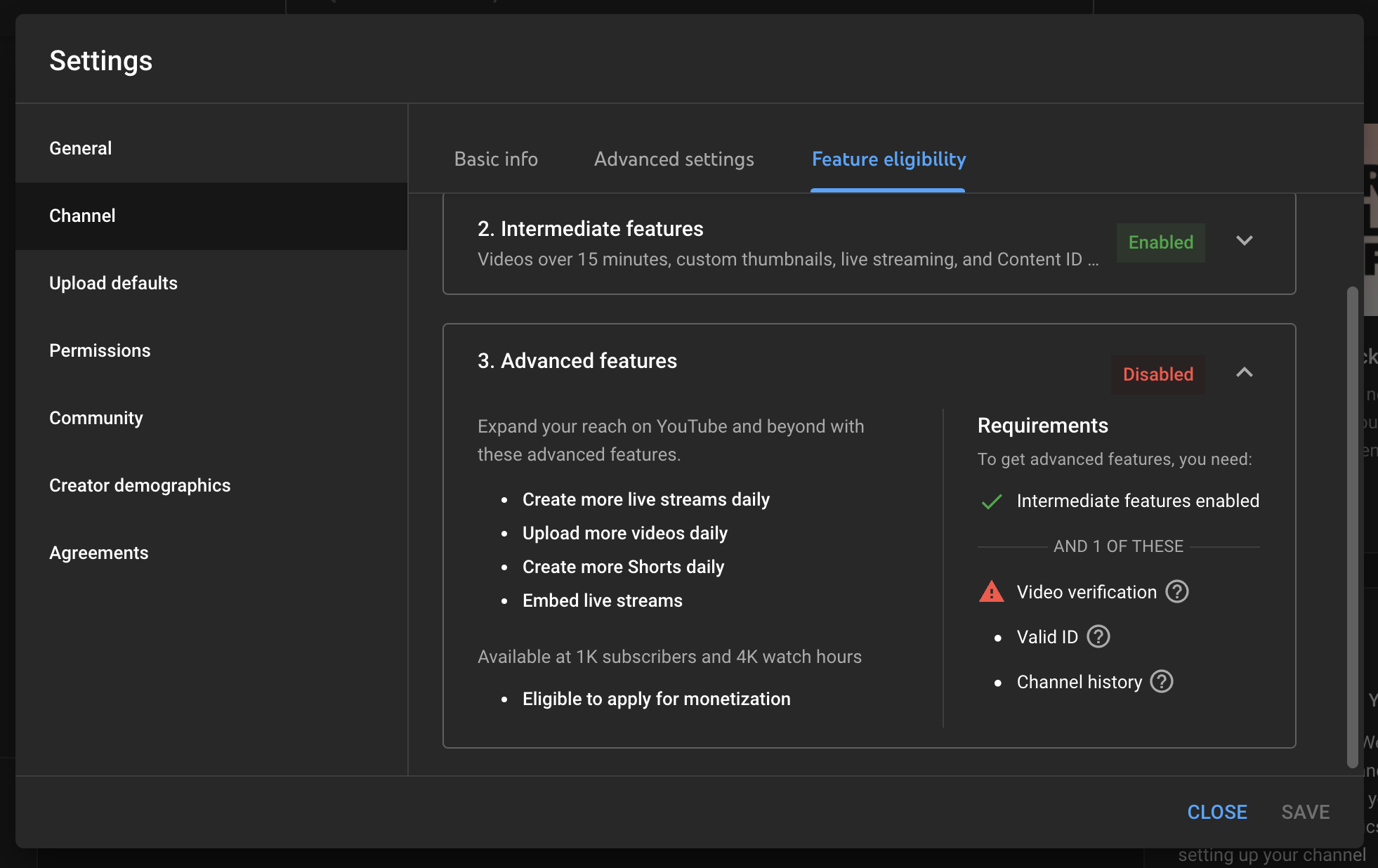This screenshot has width=1378, height=868.
Task: Click 'Intermediate features enabled' text
Action: (1138, 501)
